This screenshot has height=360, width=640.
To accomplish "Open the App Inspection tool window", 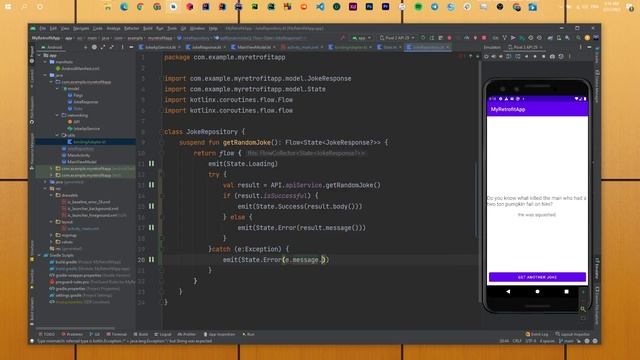I will (x=220, y=334).
